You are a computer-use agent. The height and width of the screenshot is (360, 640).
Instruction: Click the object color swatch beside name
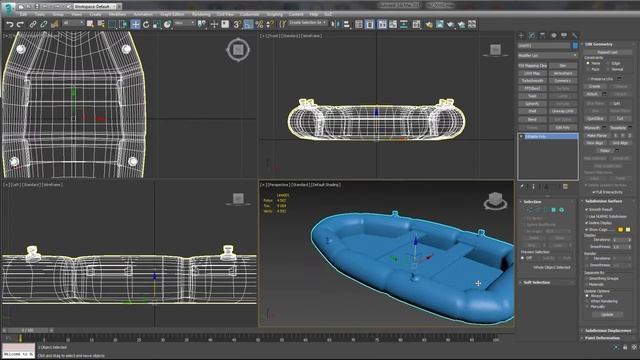pos(575,46)
